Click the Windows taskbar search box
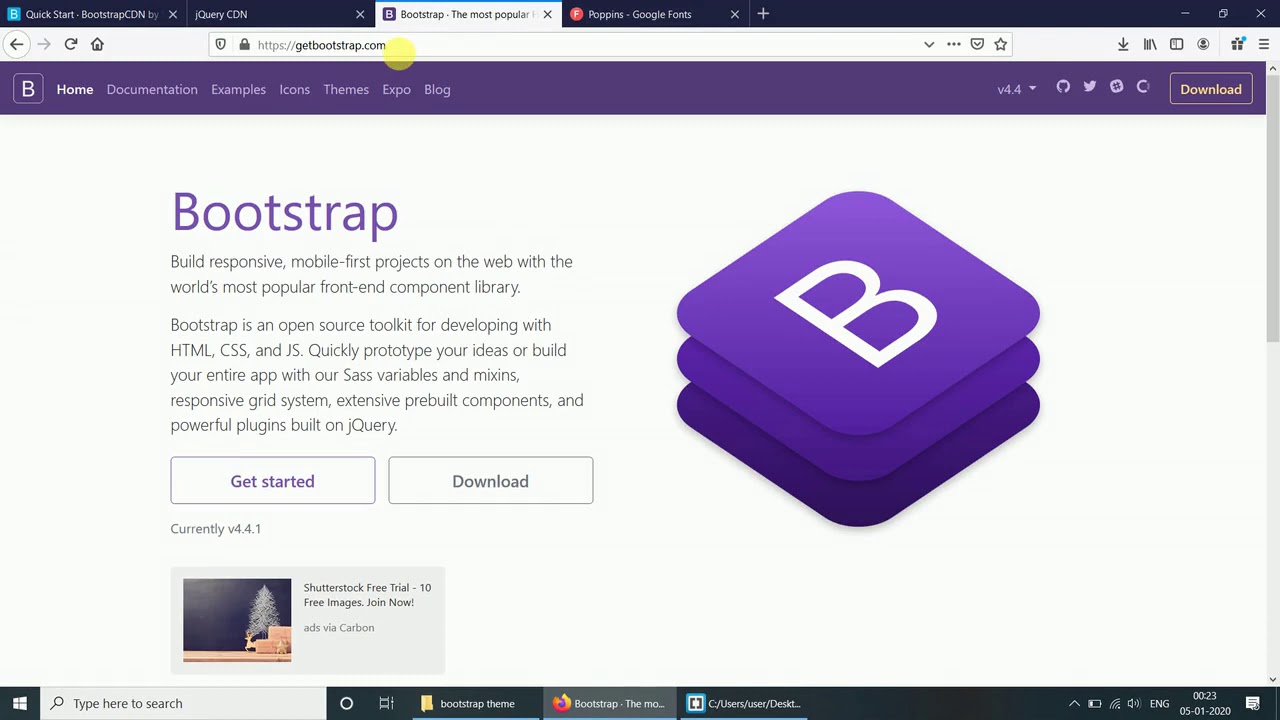This screenshot has height=720, width=1280. pyautogui.click(x=183, y=703)
